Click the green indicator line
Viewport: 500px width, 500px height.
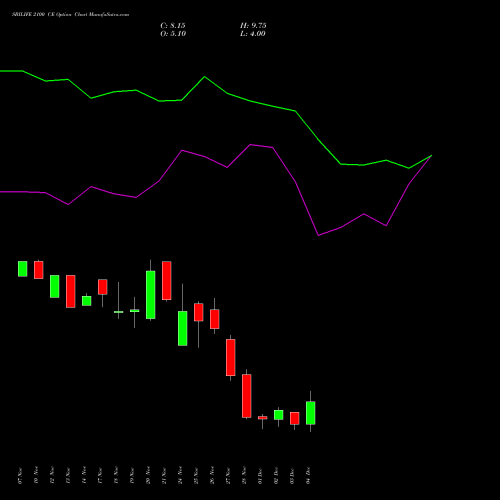click(205, 77)
